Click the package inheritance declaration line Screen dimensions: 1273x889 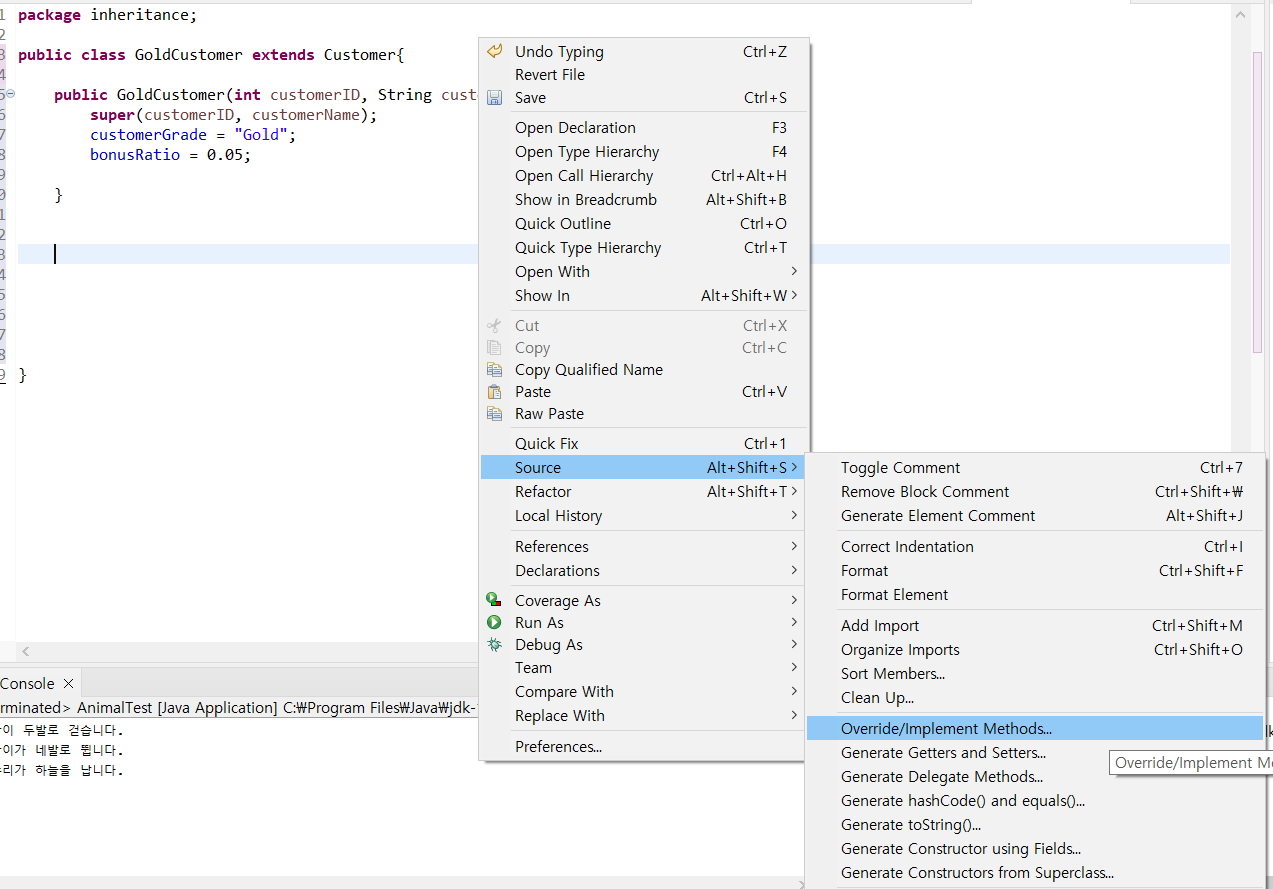pyautogui.click(x=107, y=15)
